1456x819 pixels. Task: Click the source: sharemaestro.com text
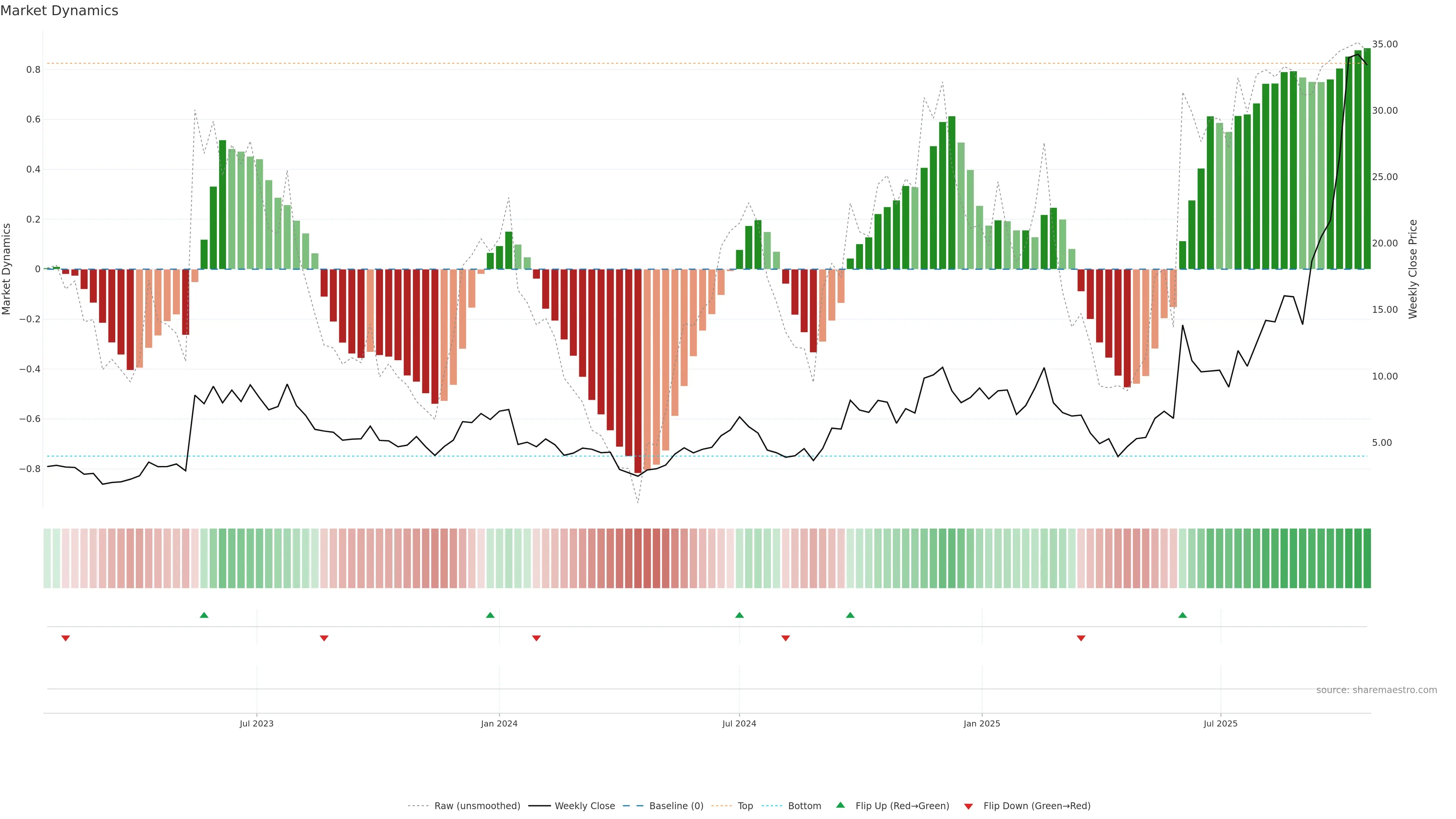(1376, 690)
